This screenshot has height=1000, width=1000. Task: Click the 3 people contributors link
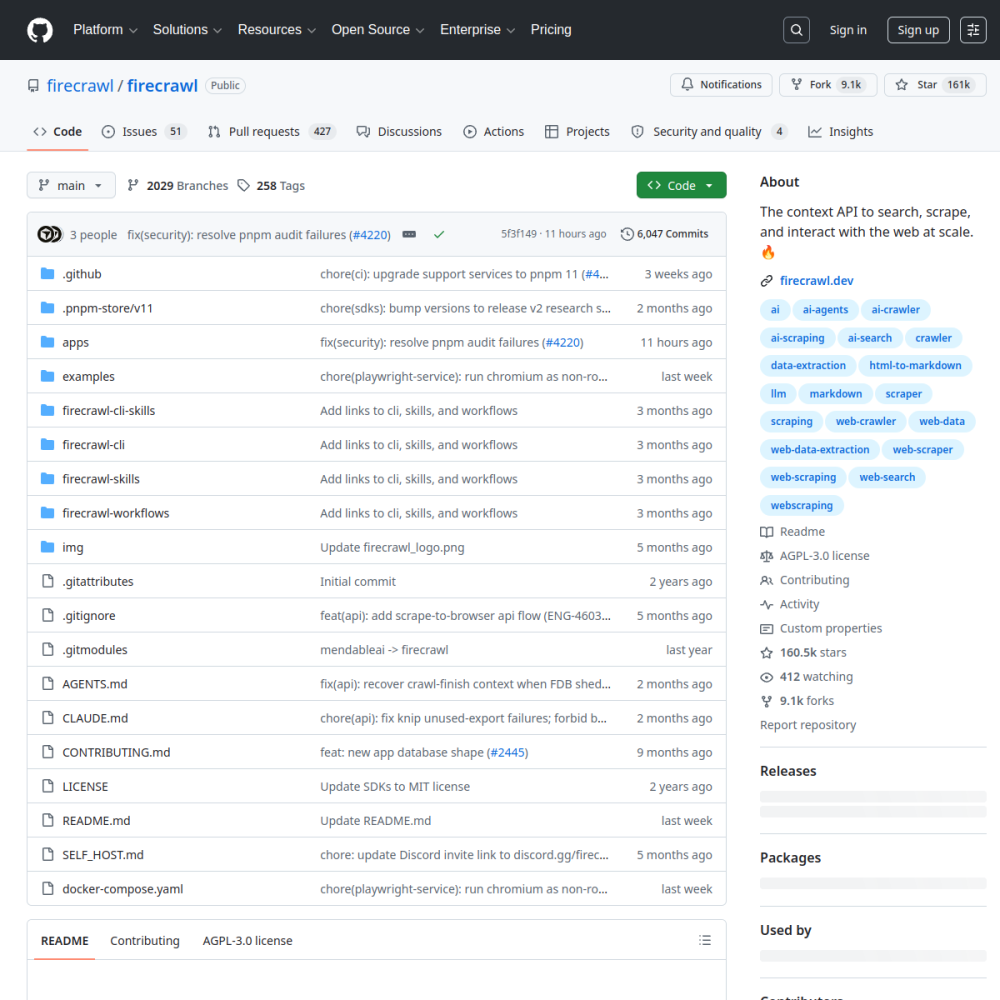[93, 235]
